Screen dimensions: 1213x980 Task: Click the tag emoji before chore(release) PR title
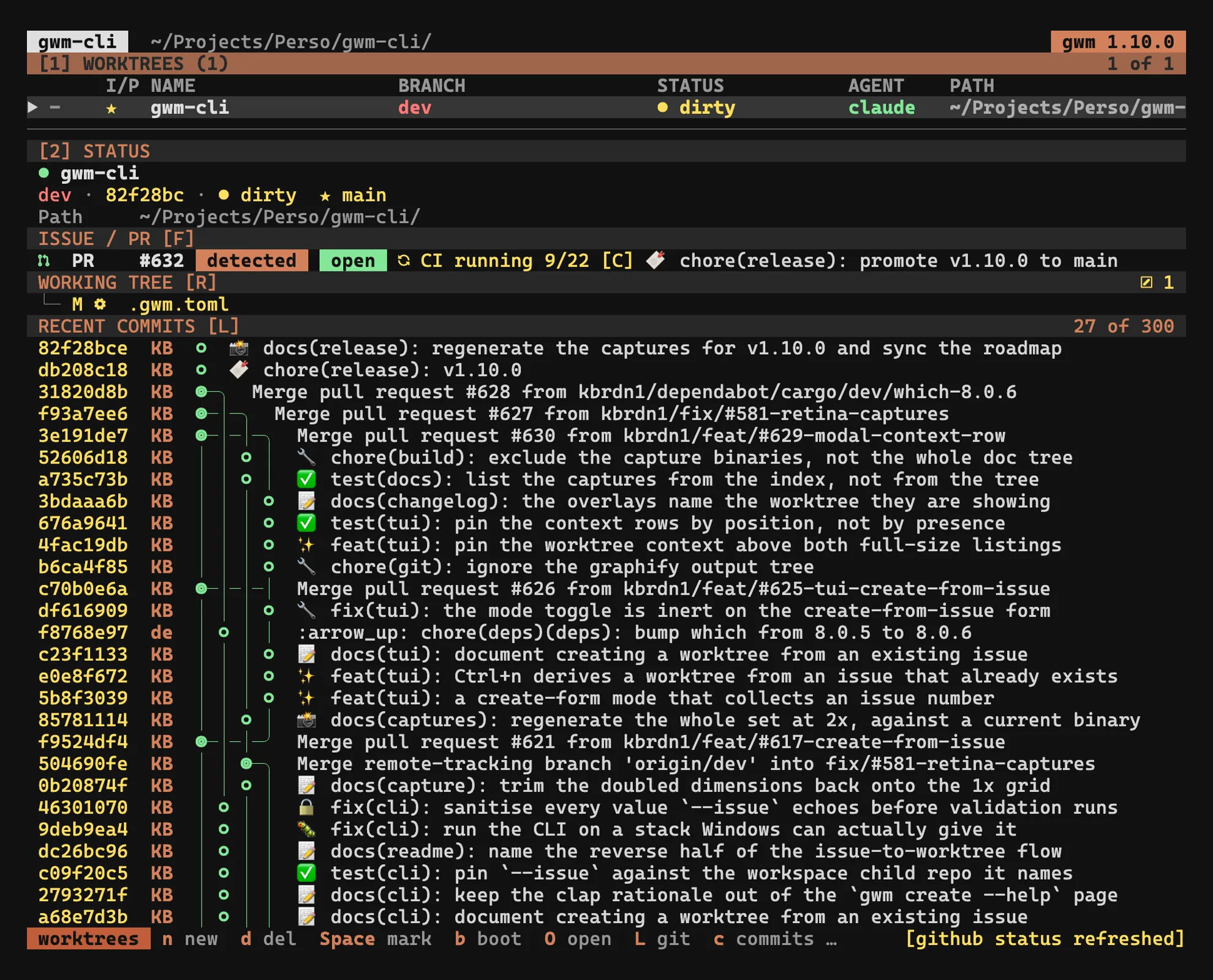tap(656, 260)
